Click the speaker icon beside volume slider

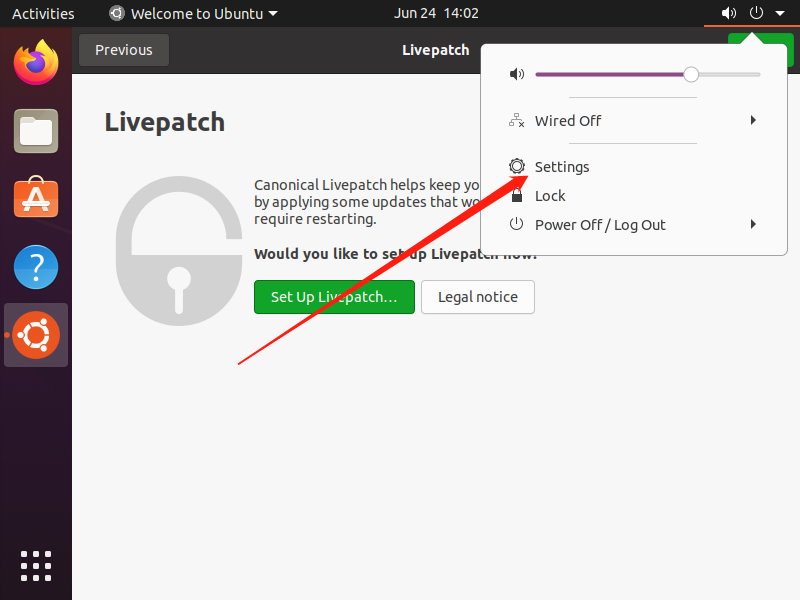516,75
